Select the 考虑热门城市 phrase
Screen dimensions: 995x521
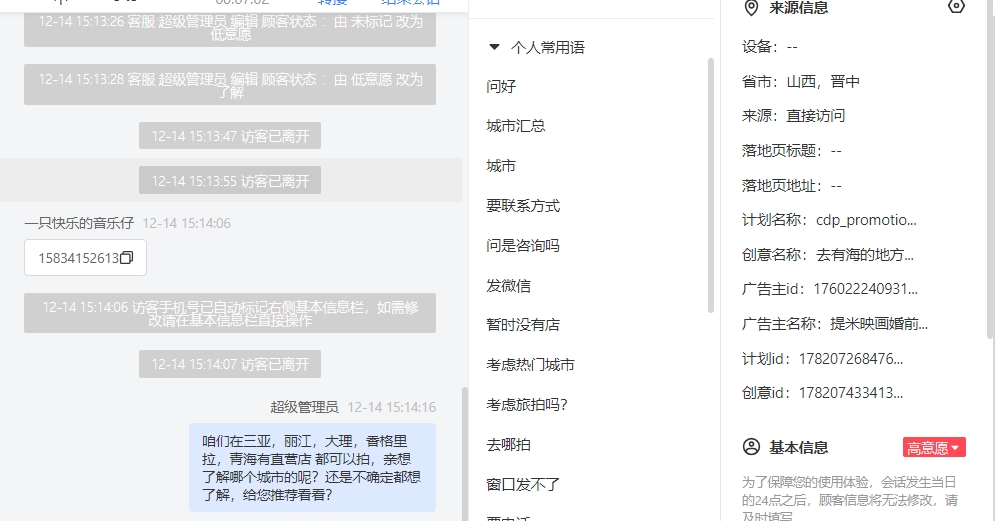(530, 365)
